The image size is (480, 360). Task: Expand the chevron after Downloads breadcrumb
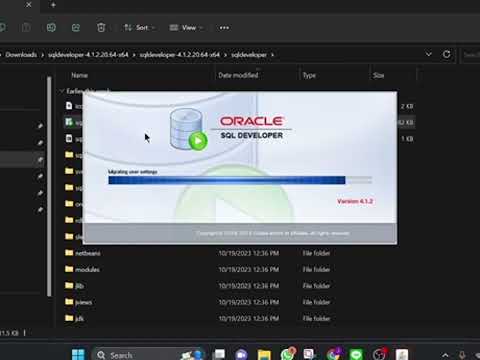point(43,55)
